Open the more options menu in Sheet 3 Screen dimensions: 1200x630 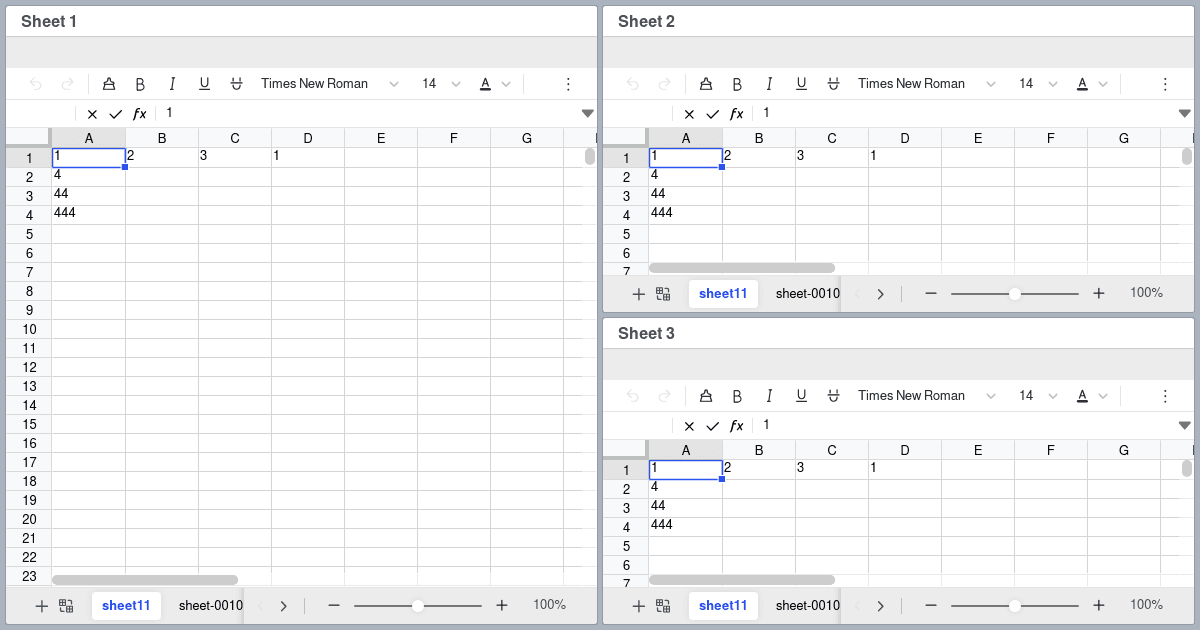[1164, 395]
